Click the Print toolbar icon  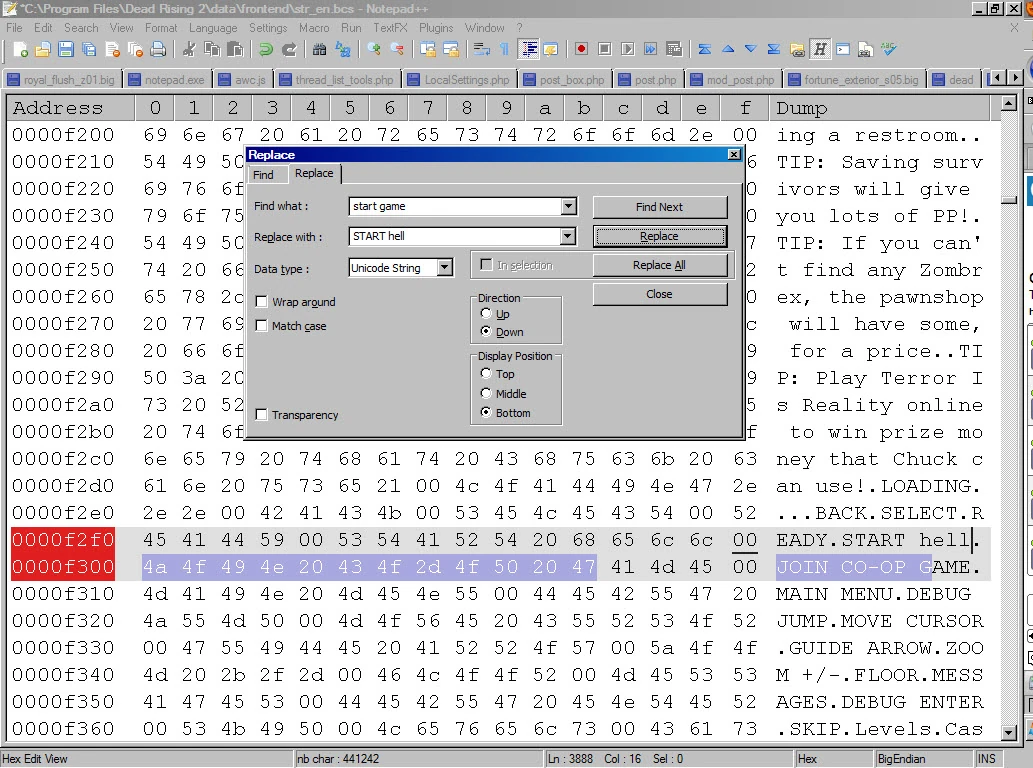tap(158, 49)
